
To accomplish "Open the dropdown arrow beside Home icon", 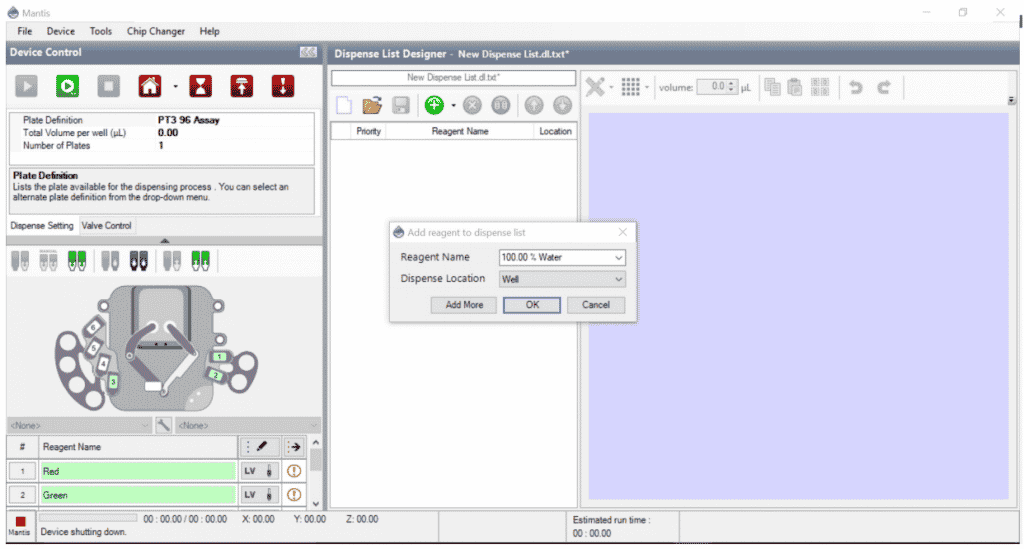I will click(174, 87).
